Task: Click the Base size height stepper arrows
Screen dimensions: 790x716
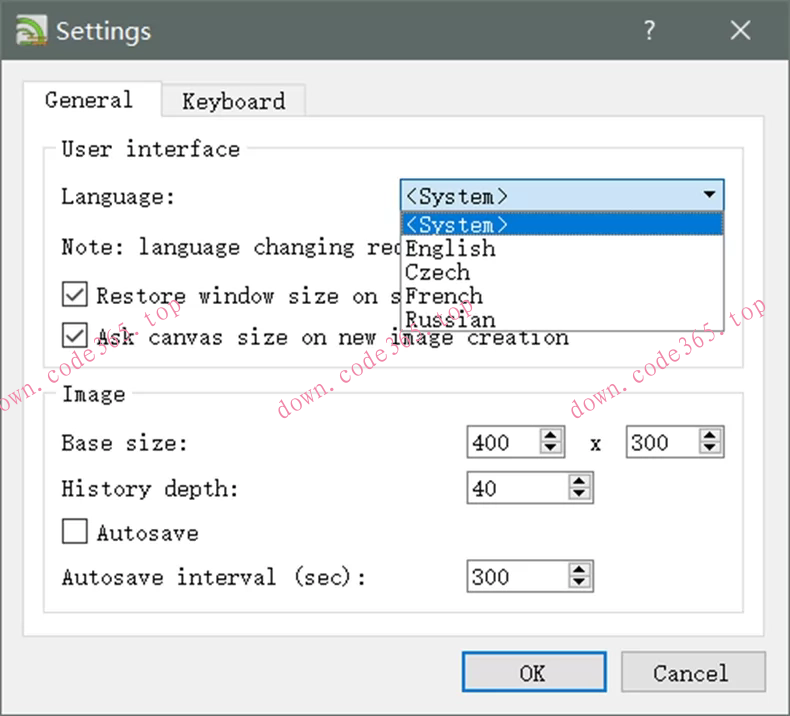Action: click(x=711, y=442)
